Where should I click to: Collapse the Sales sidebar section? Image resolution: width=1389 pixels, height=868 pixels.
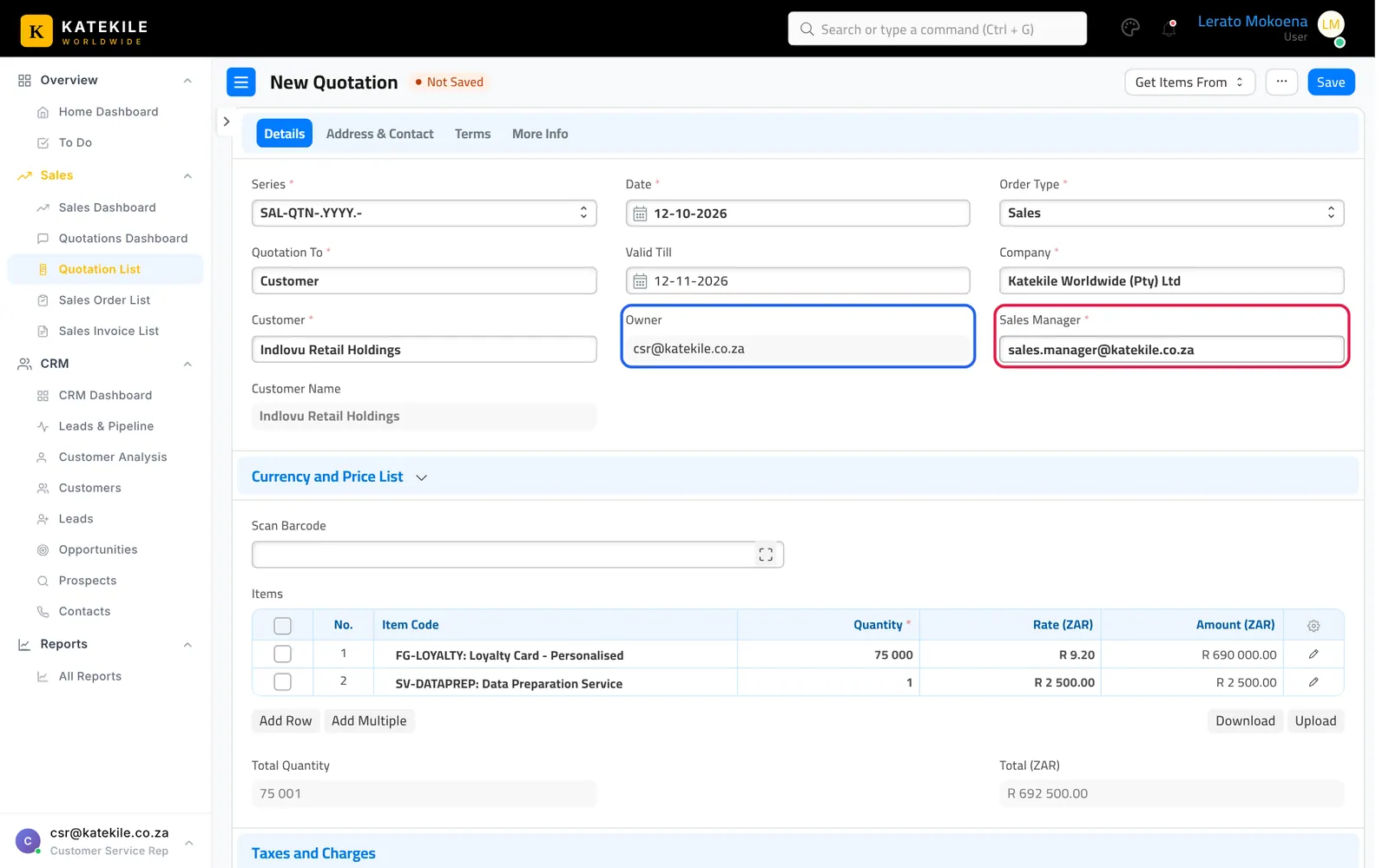tap(188, 176)
